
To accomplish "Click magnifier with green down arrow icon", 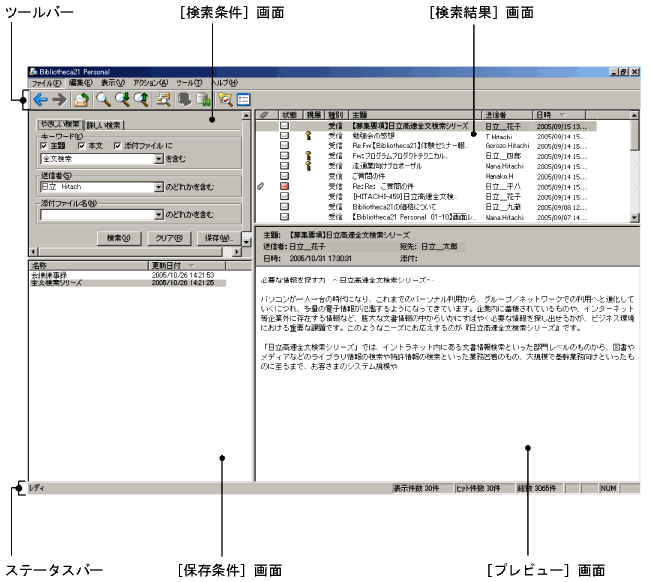I will coord(123,100).
